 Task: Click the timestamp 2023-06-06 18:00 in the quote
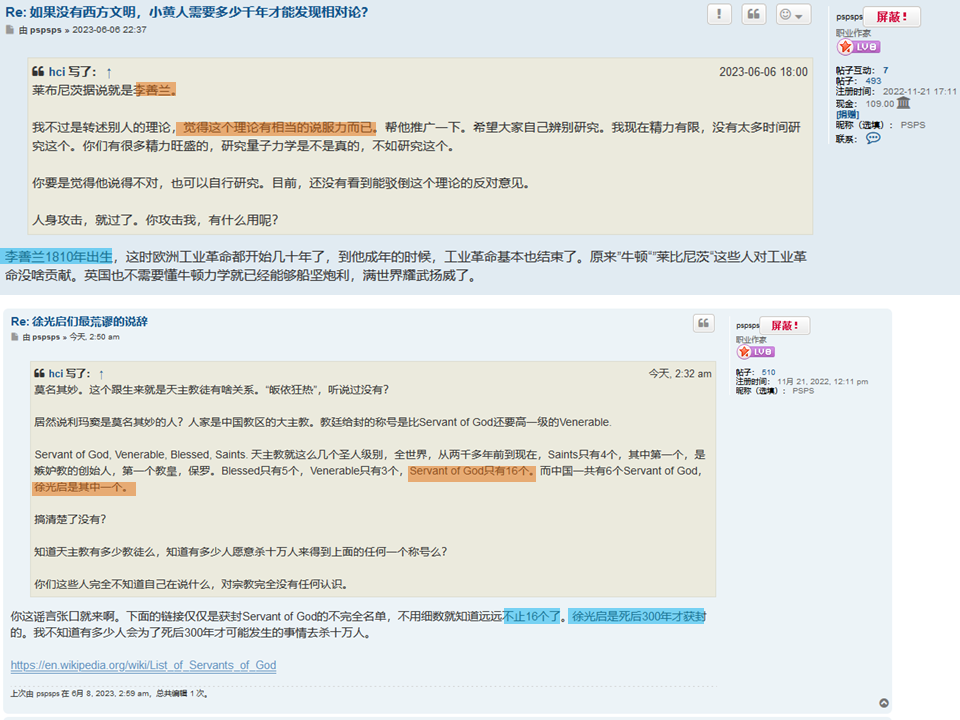coord(763,72)
